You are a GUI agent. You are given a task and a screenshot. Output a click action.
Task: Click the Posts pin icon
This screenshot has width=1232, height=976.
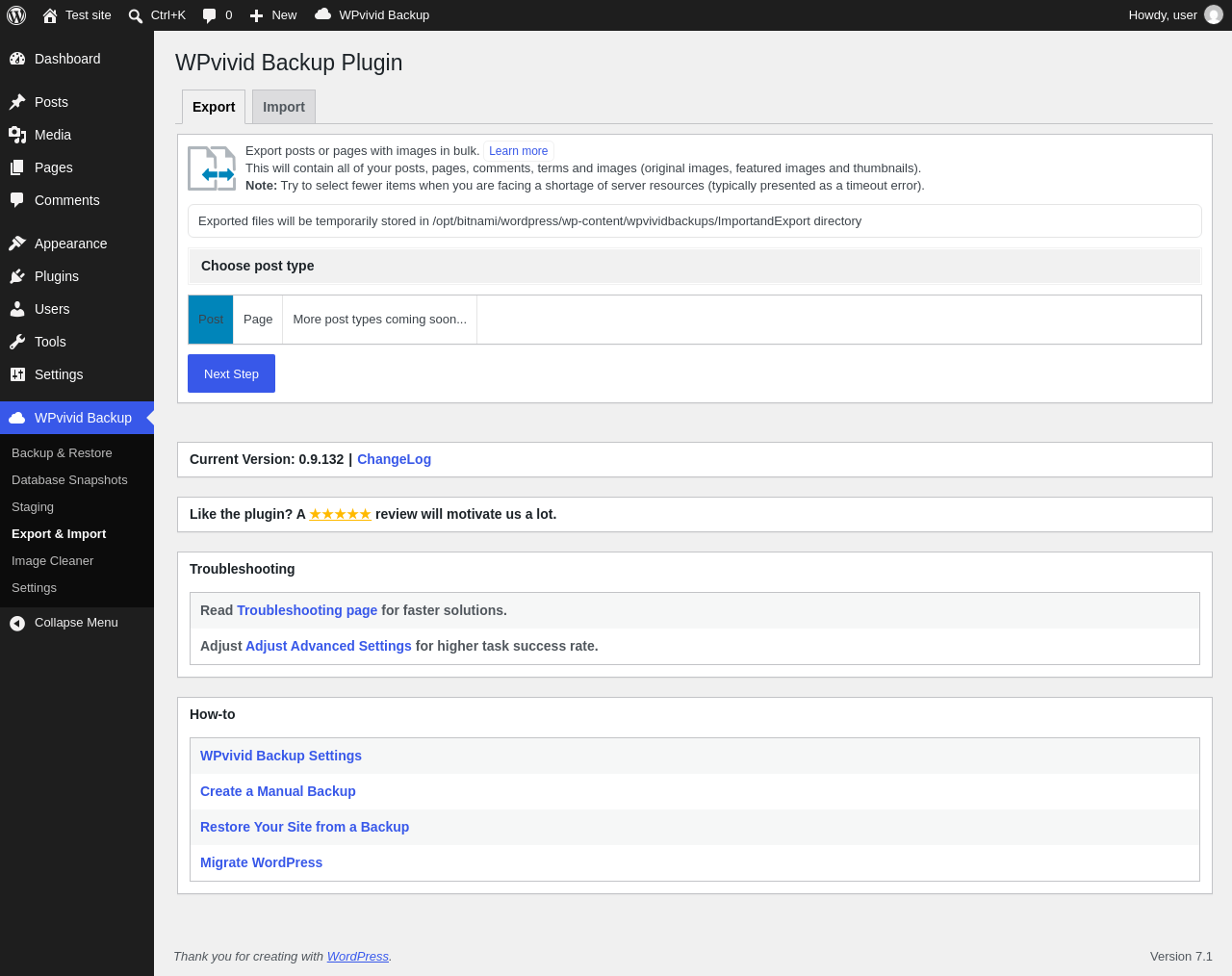click(17, 102)
